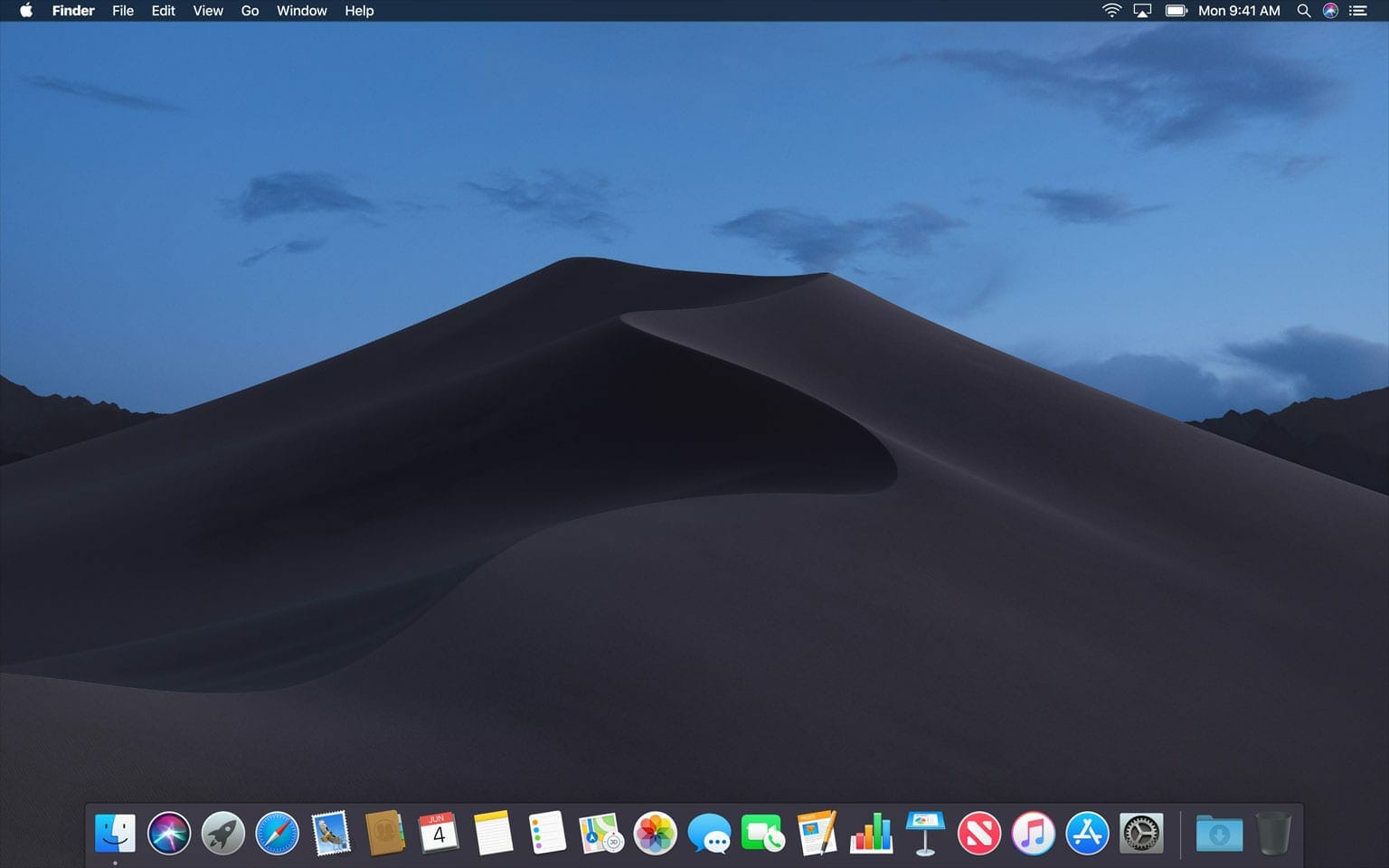
Task: Open the Photos app
Action: (x=655, y=833)
